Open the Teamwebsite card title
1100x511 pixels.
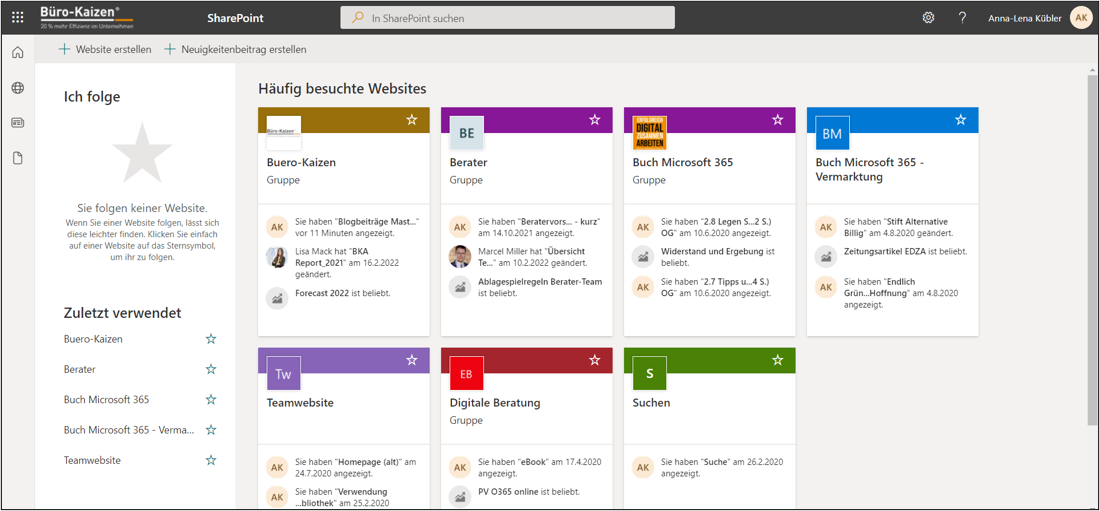tap(300, 404)
